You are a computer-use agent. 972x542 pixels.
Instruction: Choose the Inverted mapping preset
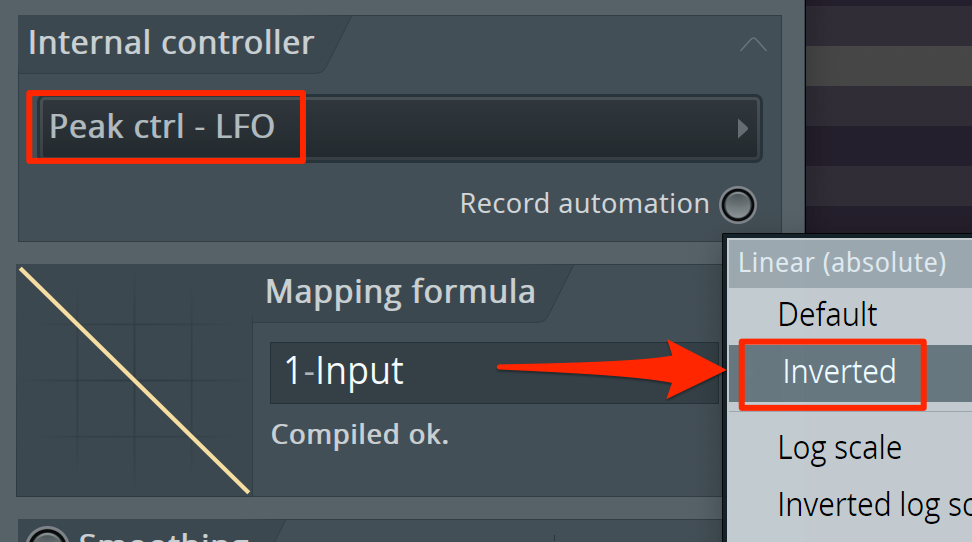tap(839, 371)
